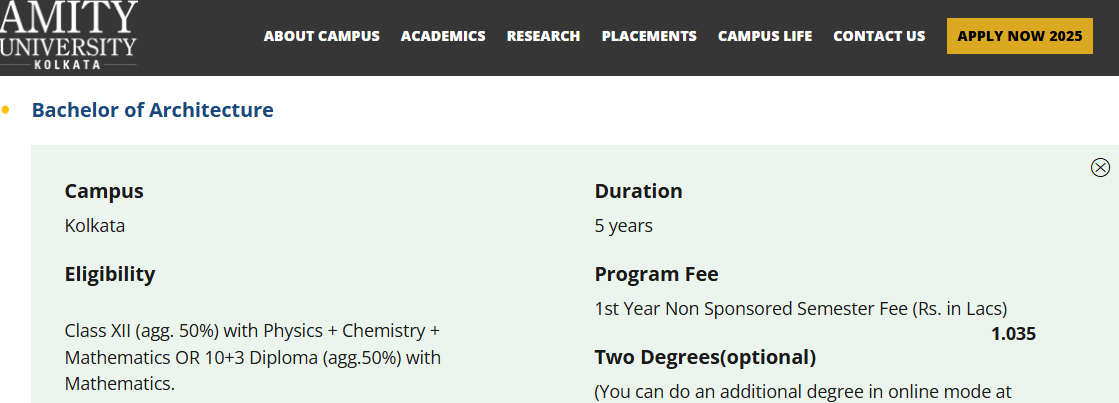Close the program details panel

(1100, 168)
